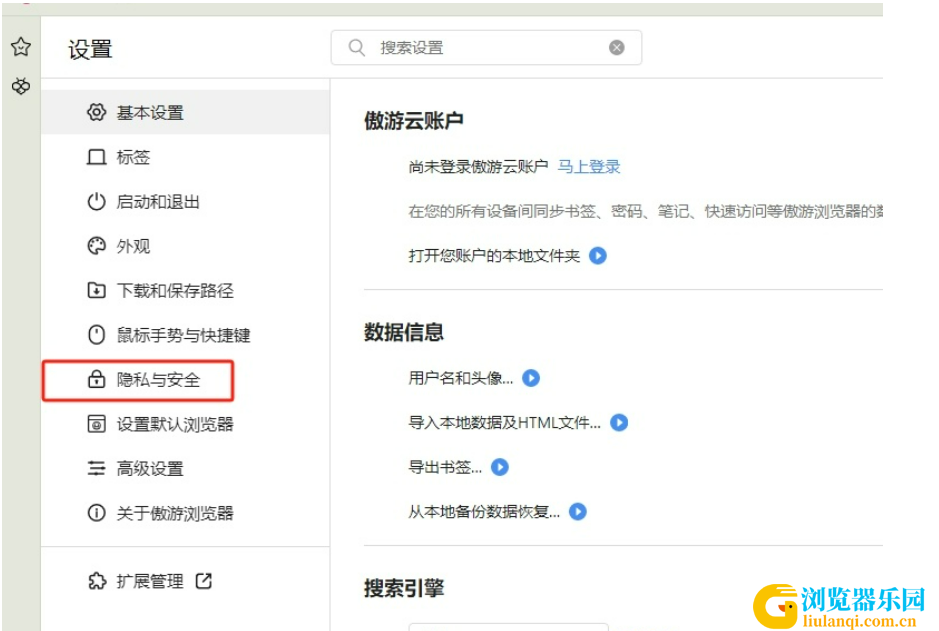Click the 数据信息 heading
Screen dimensions: 939x631
tap(404, 332)
